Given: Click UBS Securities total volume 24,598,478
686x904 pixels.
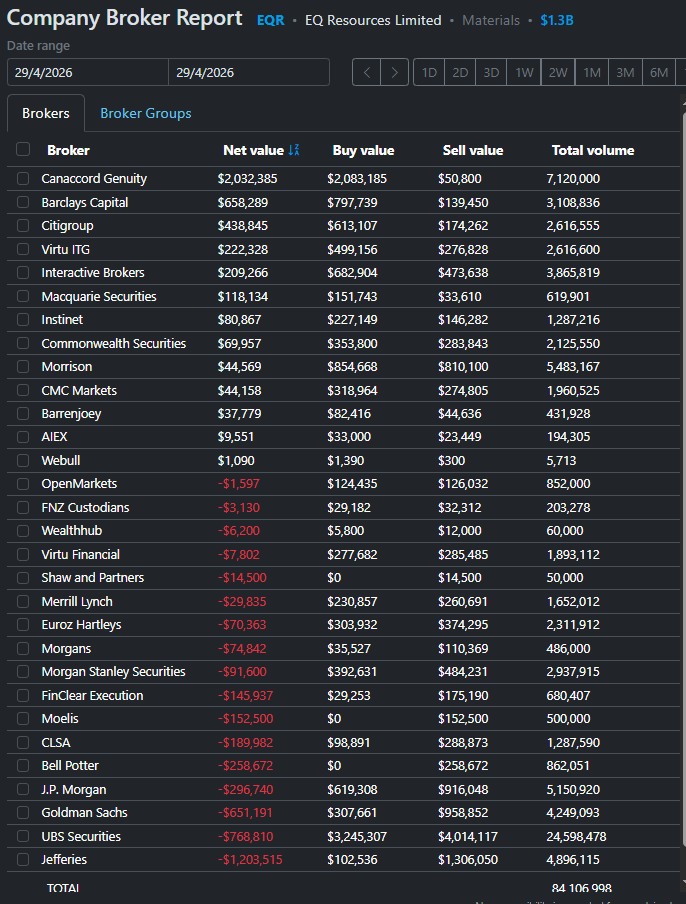Looking at the screenshot, I should [x=576, y=837].
